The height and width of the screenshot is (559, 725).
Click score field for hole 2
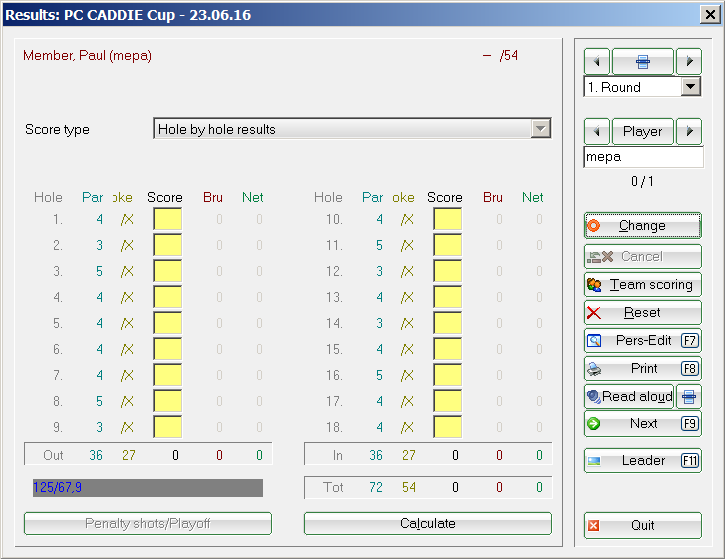pos(167,245)
